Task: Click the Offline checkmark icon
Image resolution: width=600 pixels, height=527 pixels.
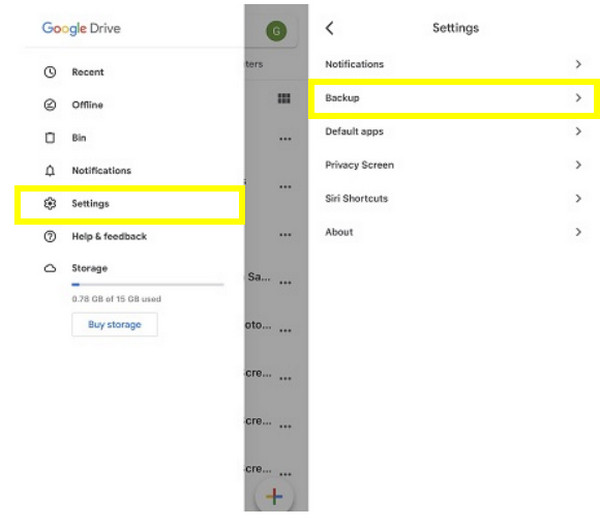Action: pos(50,105)
